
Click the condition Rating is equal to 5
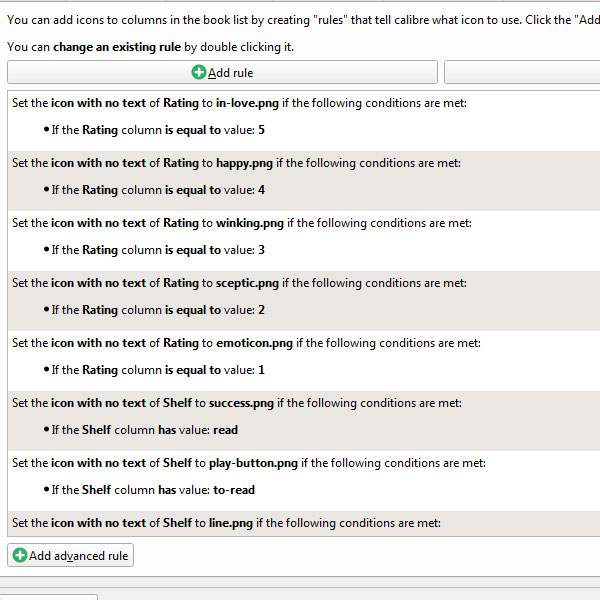(158, 130)
